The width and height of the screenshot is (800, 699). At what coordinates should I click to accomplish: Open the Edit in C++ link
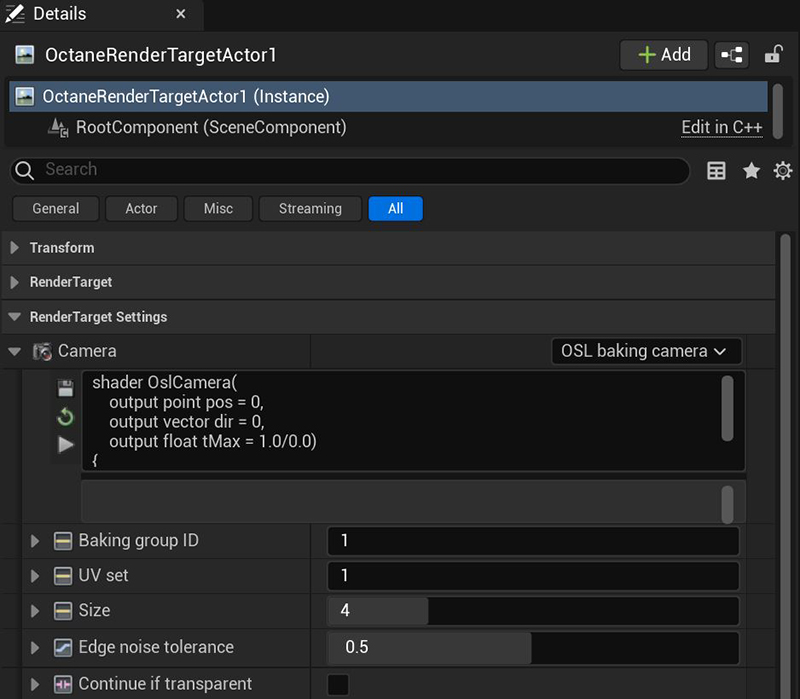(x=722, y=127)
